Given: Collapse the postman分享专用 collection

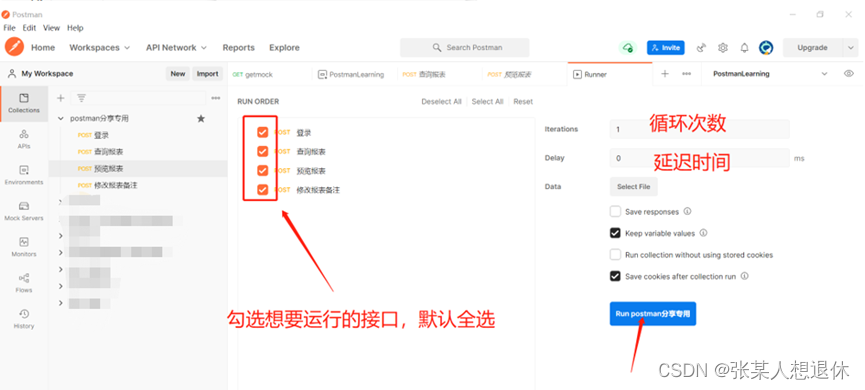Looking at the screenshot, I should click(x=61, y=119).
